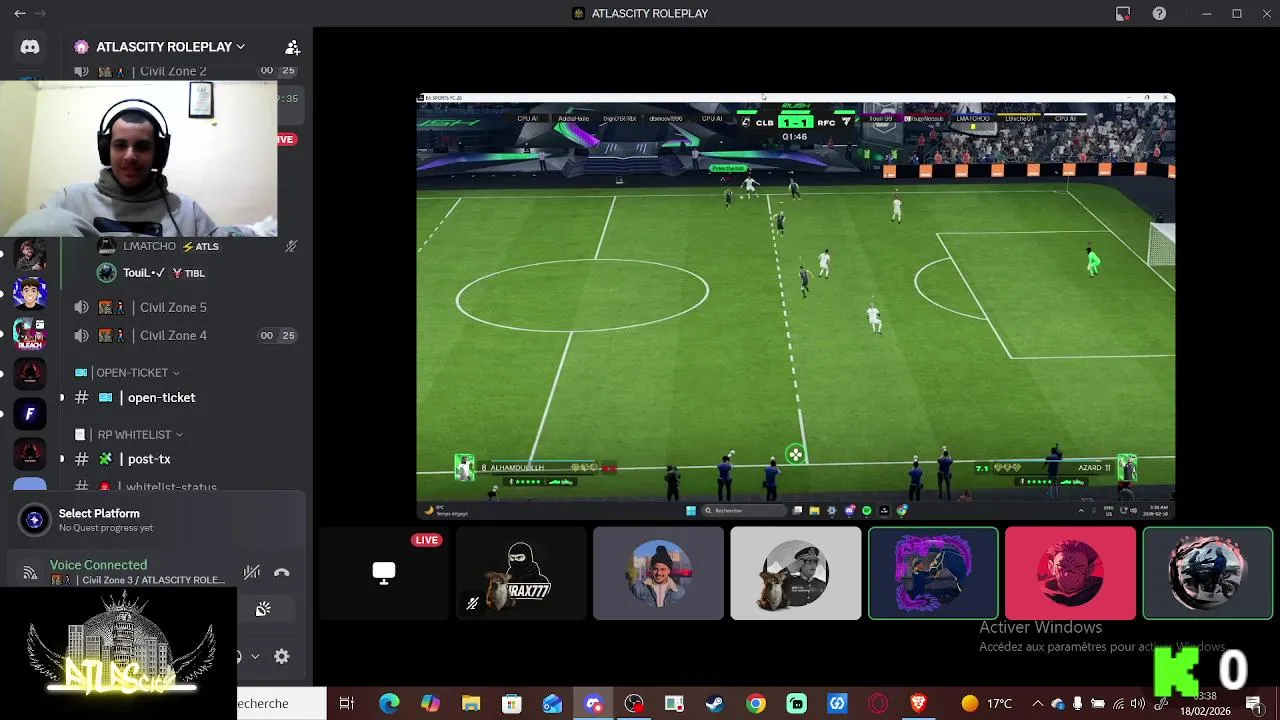Open the Select Platform quest icon
This screenshot has width=1280, height=720.
coord(35,519)
